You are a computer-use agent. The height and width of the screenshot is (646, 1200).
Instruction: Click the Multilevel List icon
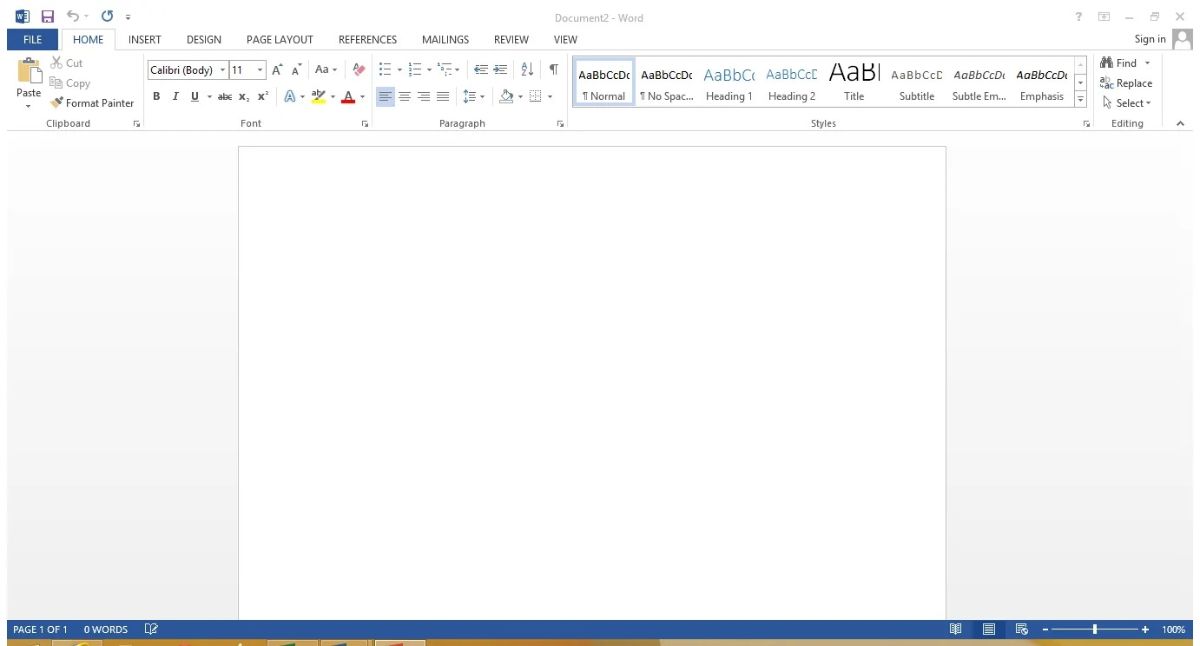pyautogui.click(x=446, y=70)
